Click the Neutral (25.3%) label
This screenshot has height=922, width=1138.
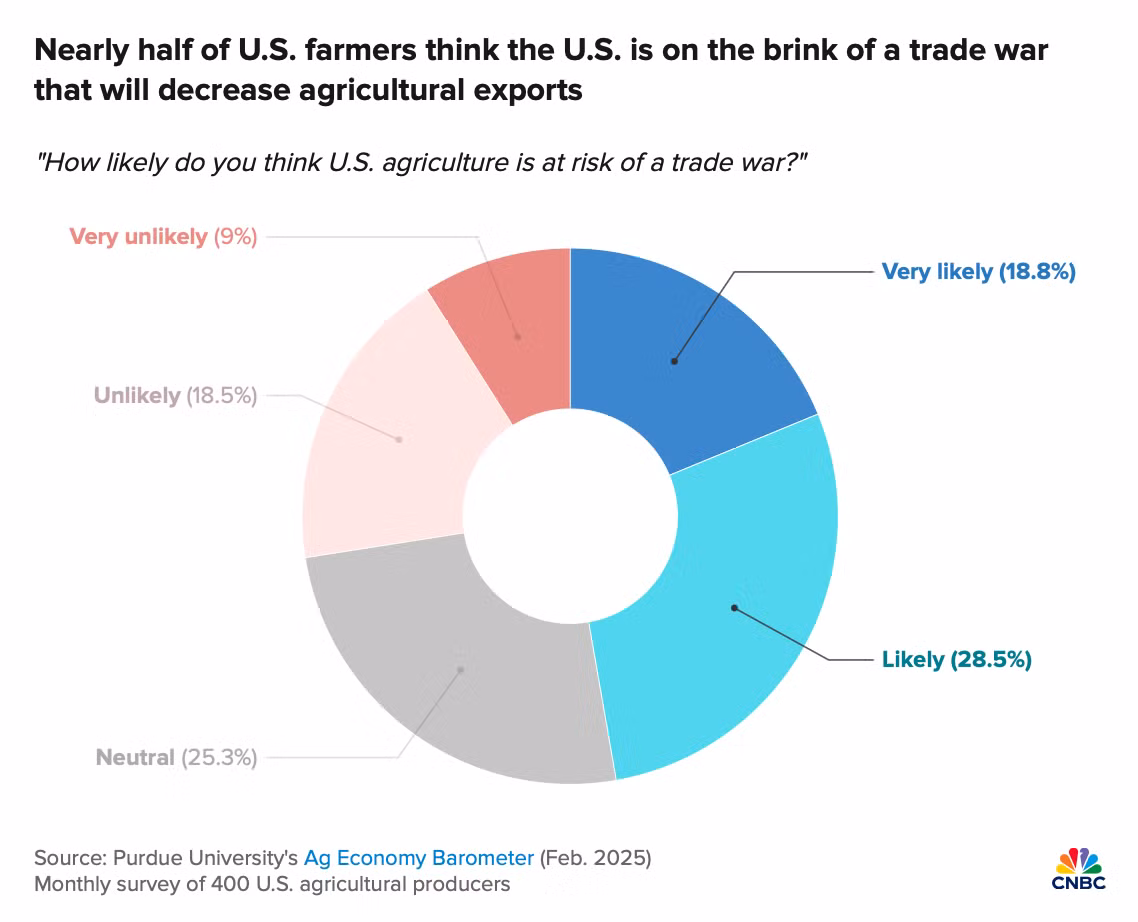176,757
